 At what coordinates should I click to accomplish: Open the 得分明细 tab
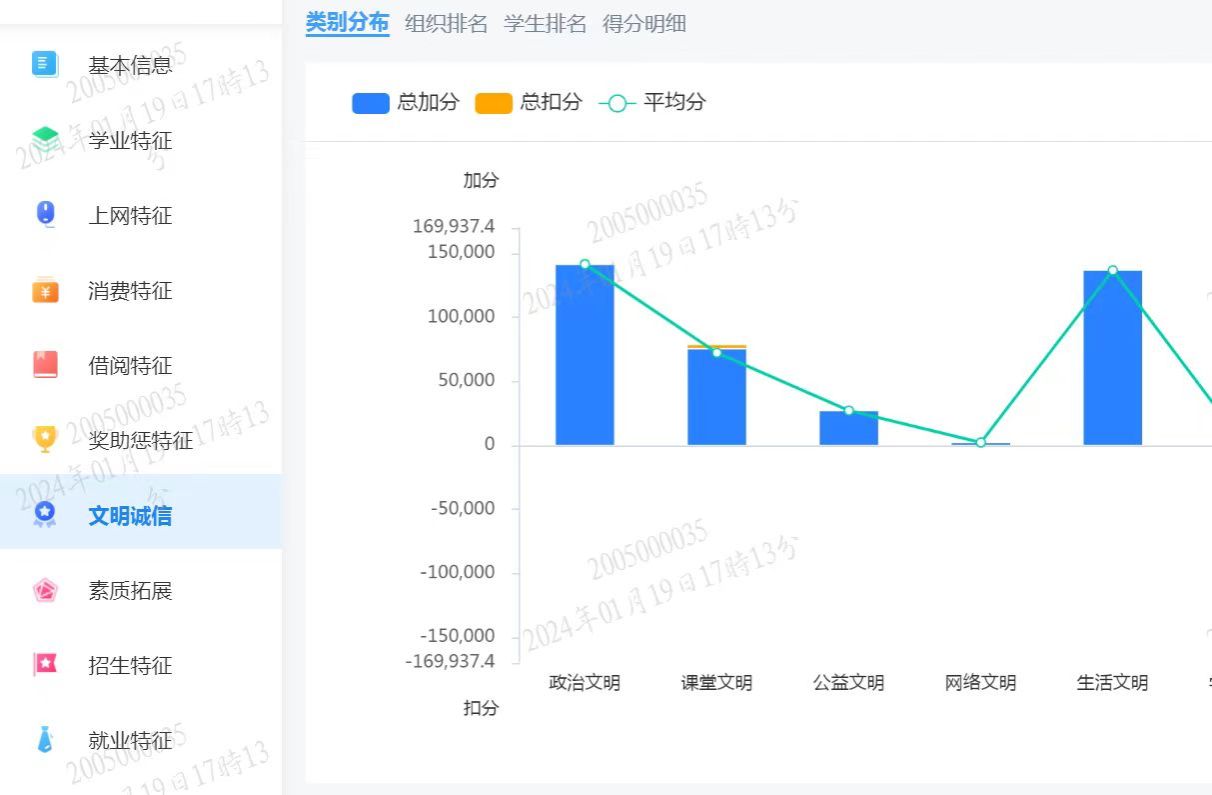[644, 24]
